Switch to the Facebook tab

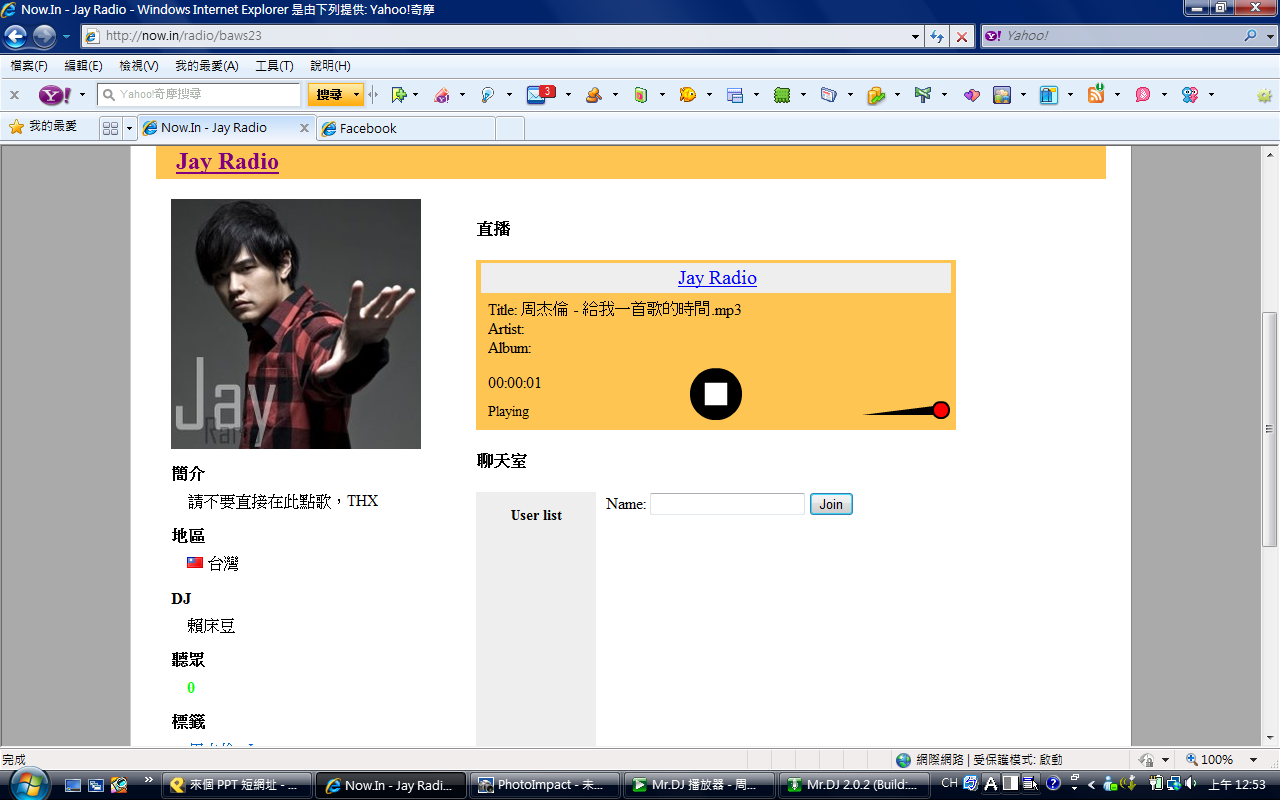tap(406, 128)
